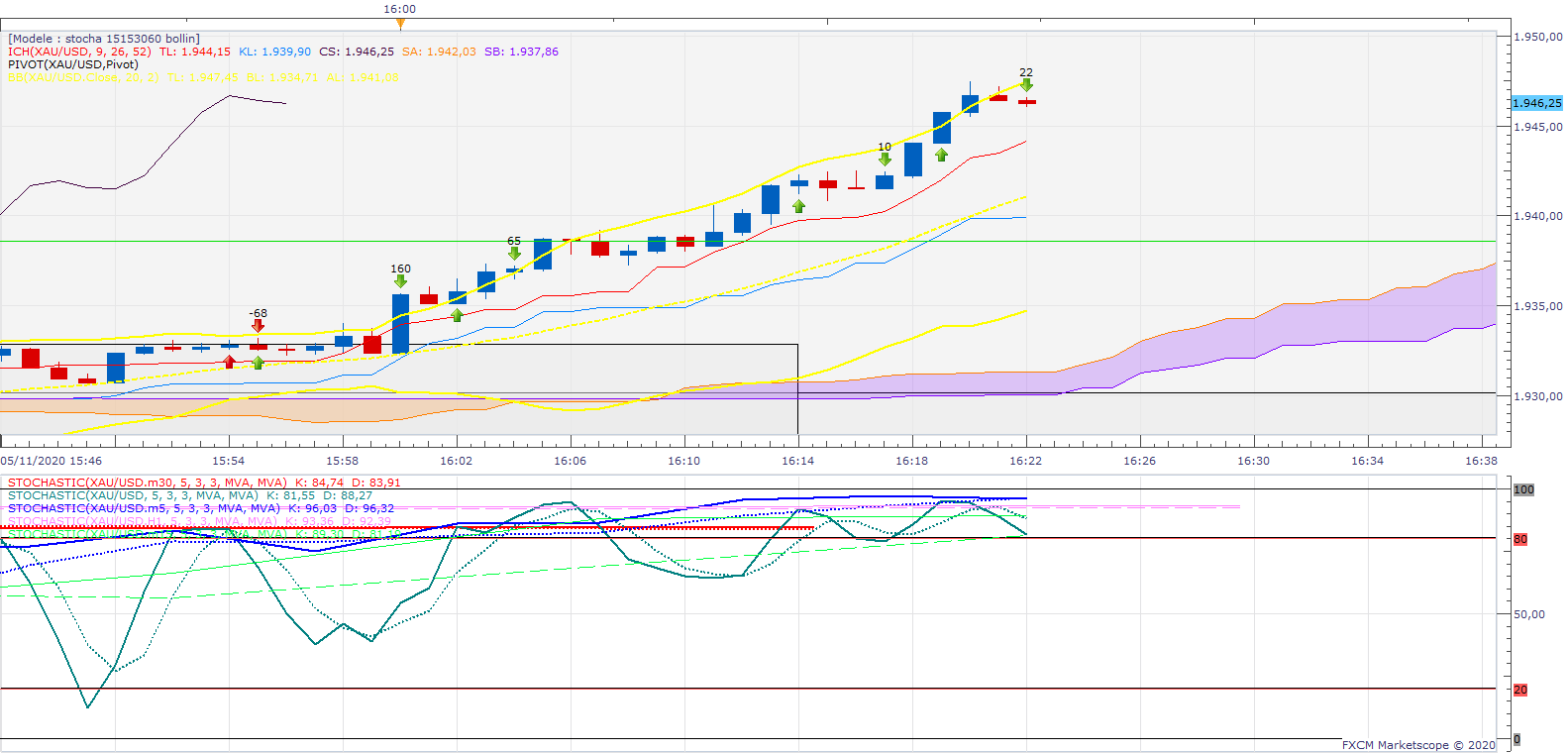
Task: Select the 15:54 time axis label
Action: click(229, 461)
